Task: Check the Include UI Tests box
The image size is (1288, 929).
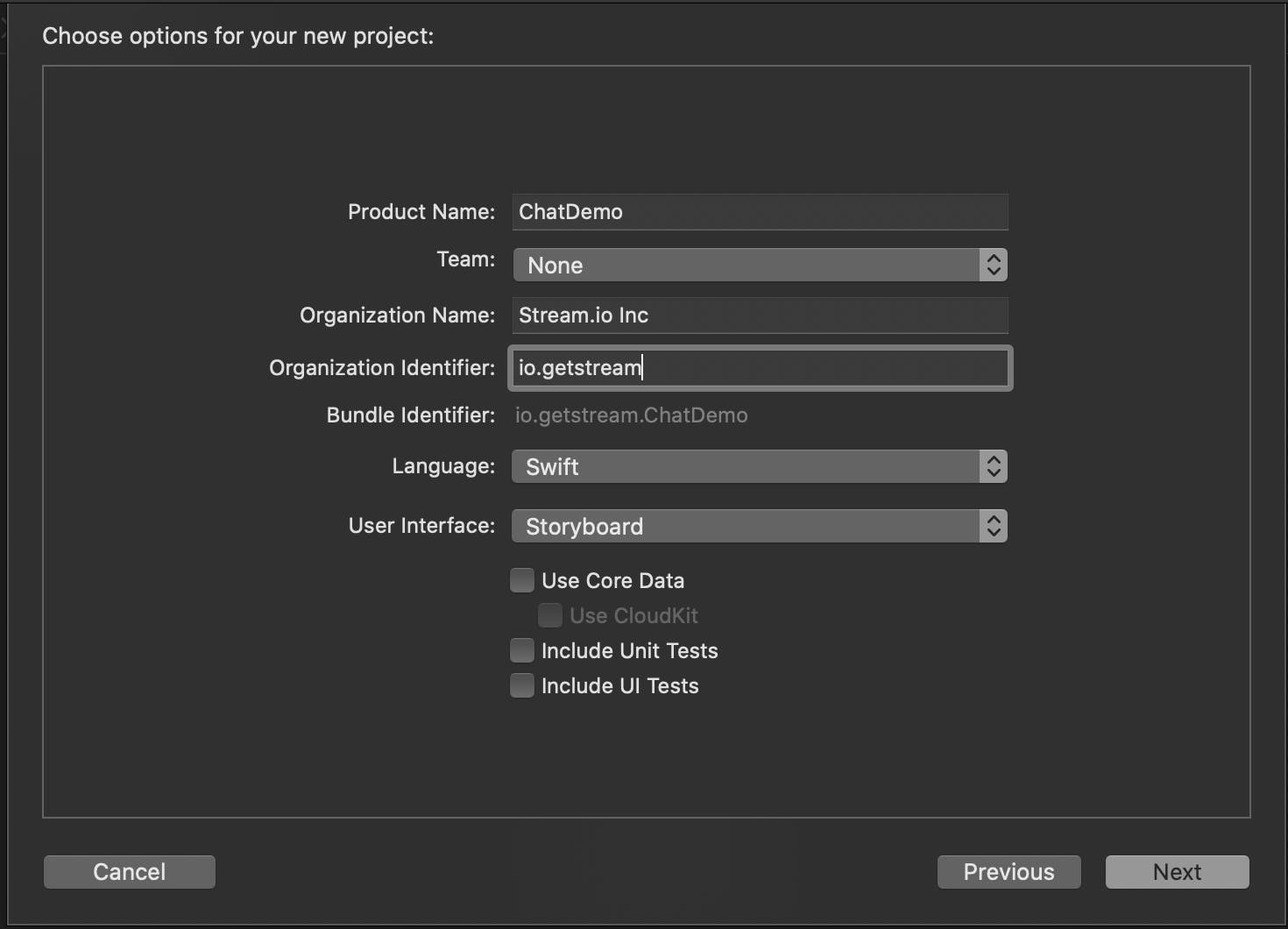Action: [x=522, y=685]
